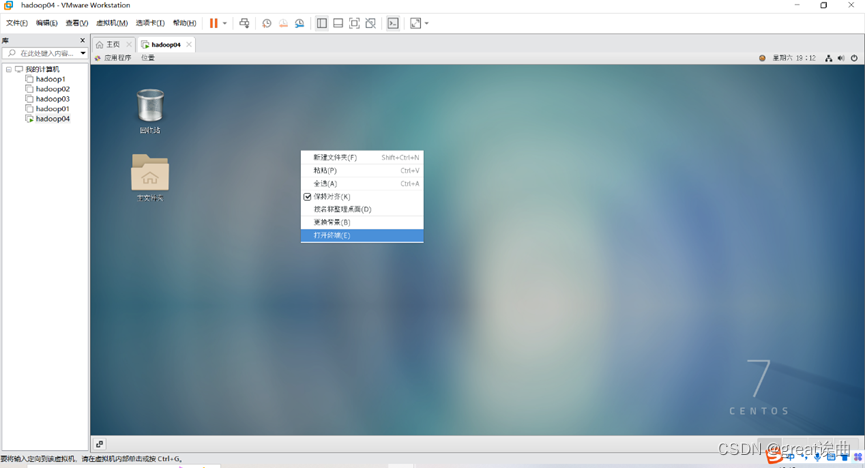
Task: Open the dropdown arrow beside the pause button
Action: click(225, 23)
